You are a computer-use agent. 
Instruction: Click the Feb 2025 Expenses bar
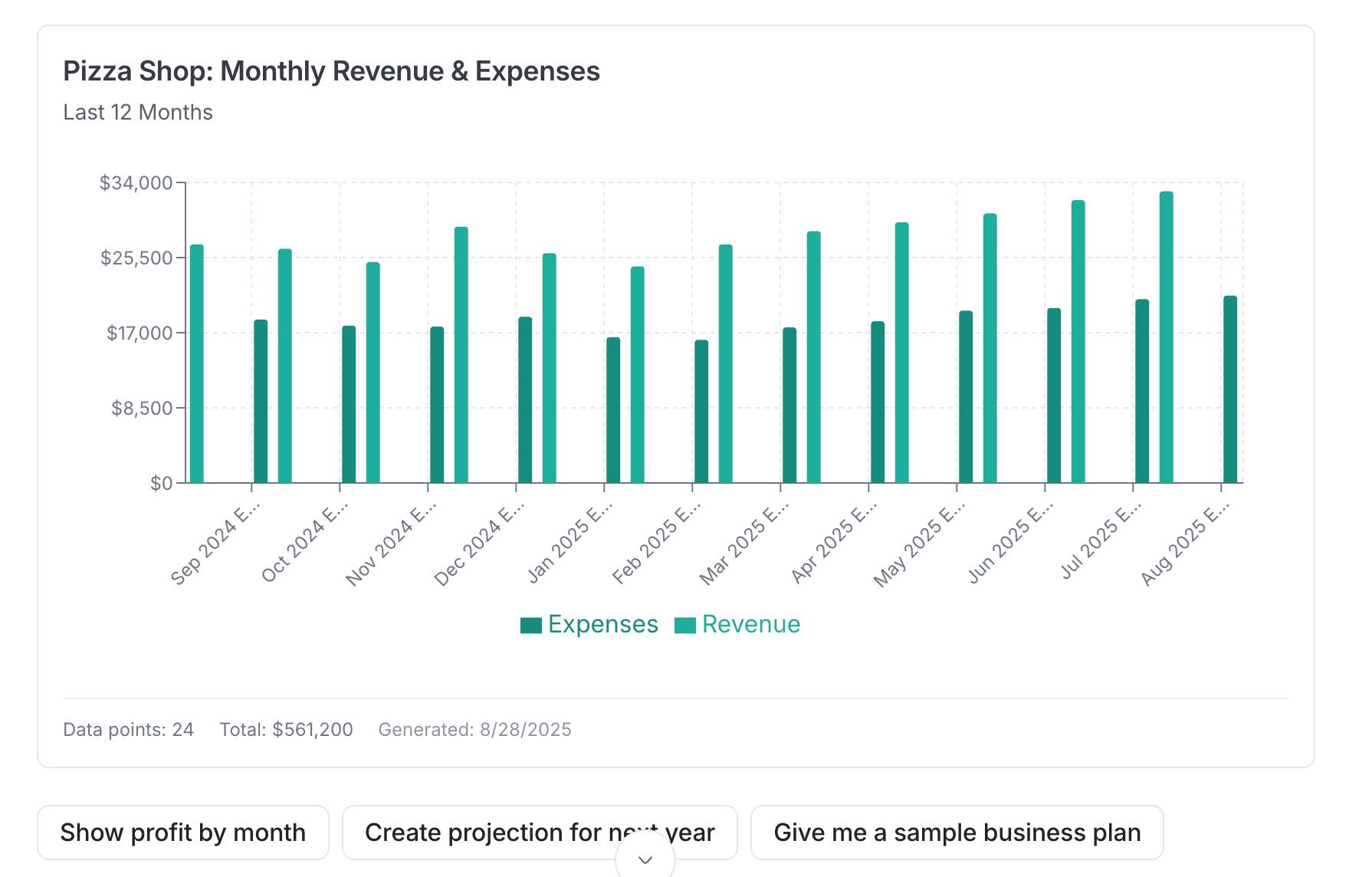[701, 412]
